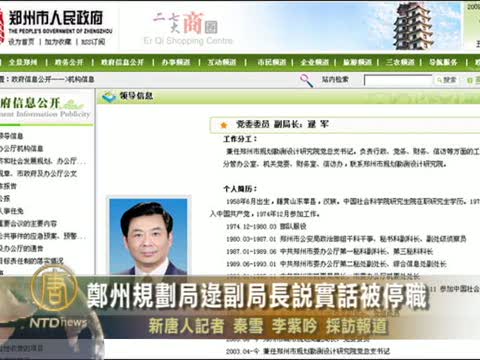The height and width of the screenshot is (360, 480).
Task: Focus the 站内检索 search input field
Action: click(398, 80)
